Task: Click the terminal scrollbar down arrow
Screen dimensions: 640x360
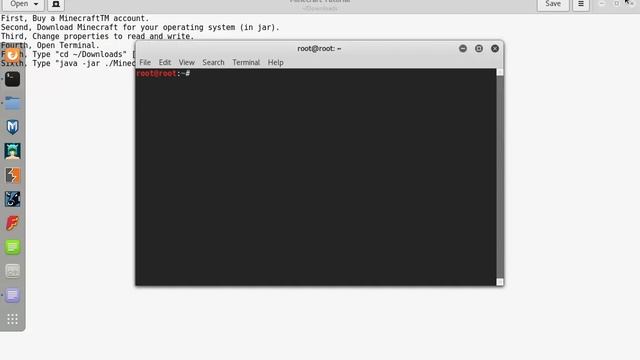Action: [500, 282]
